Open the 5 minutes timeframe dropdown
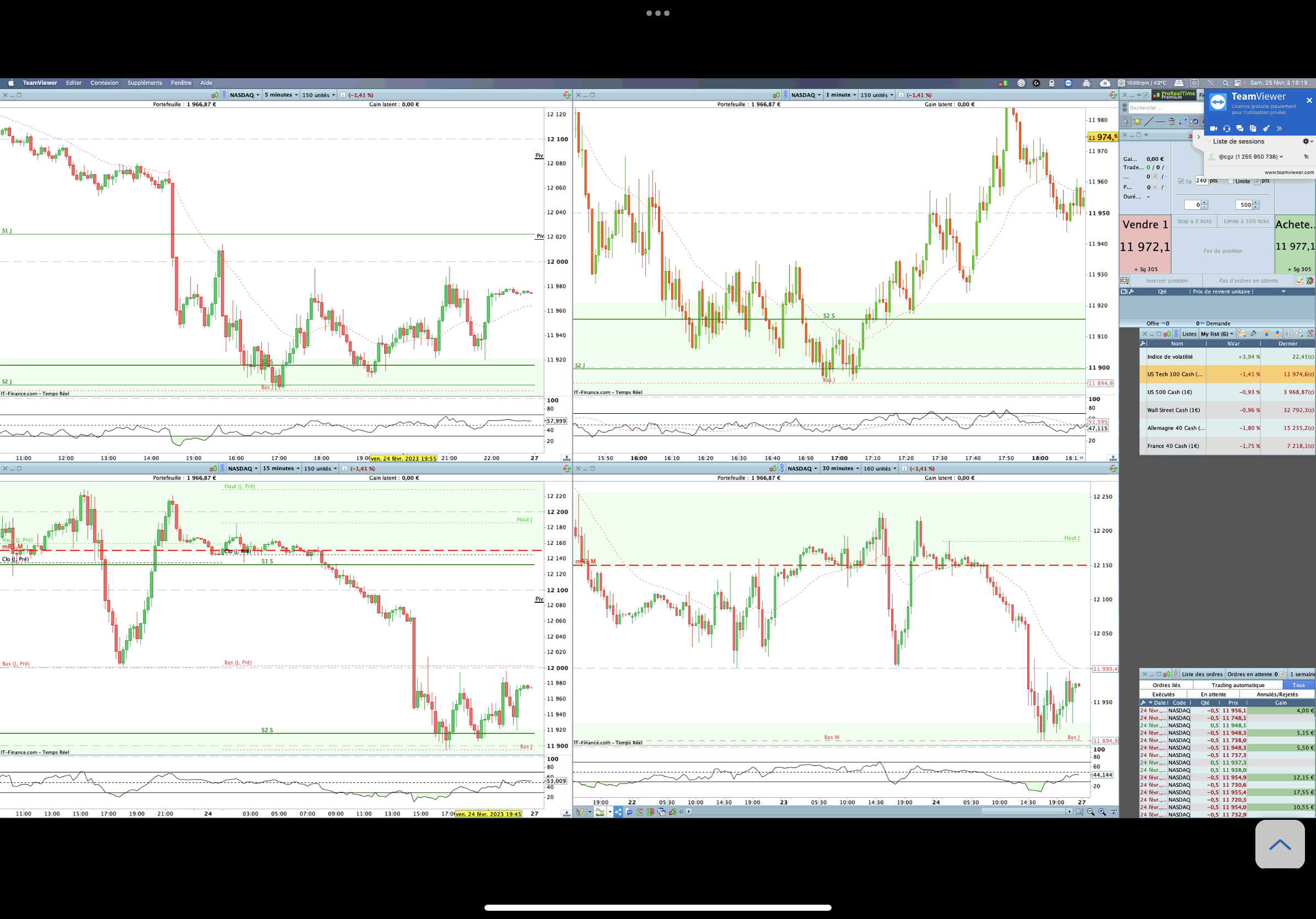This screenshot has height=919, width=1316. click(x=281, y=95)
